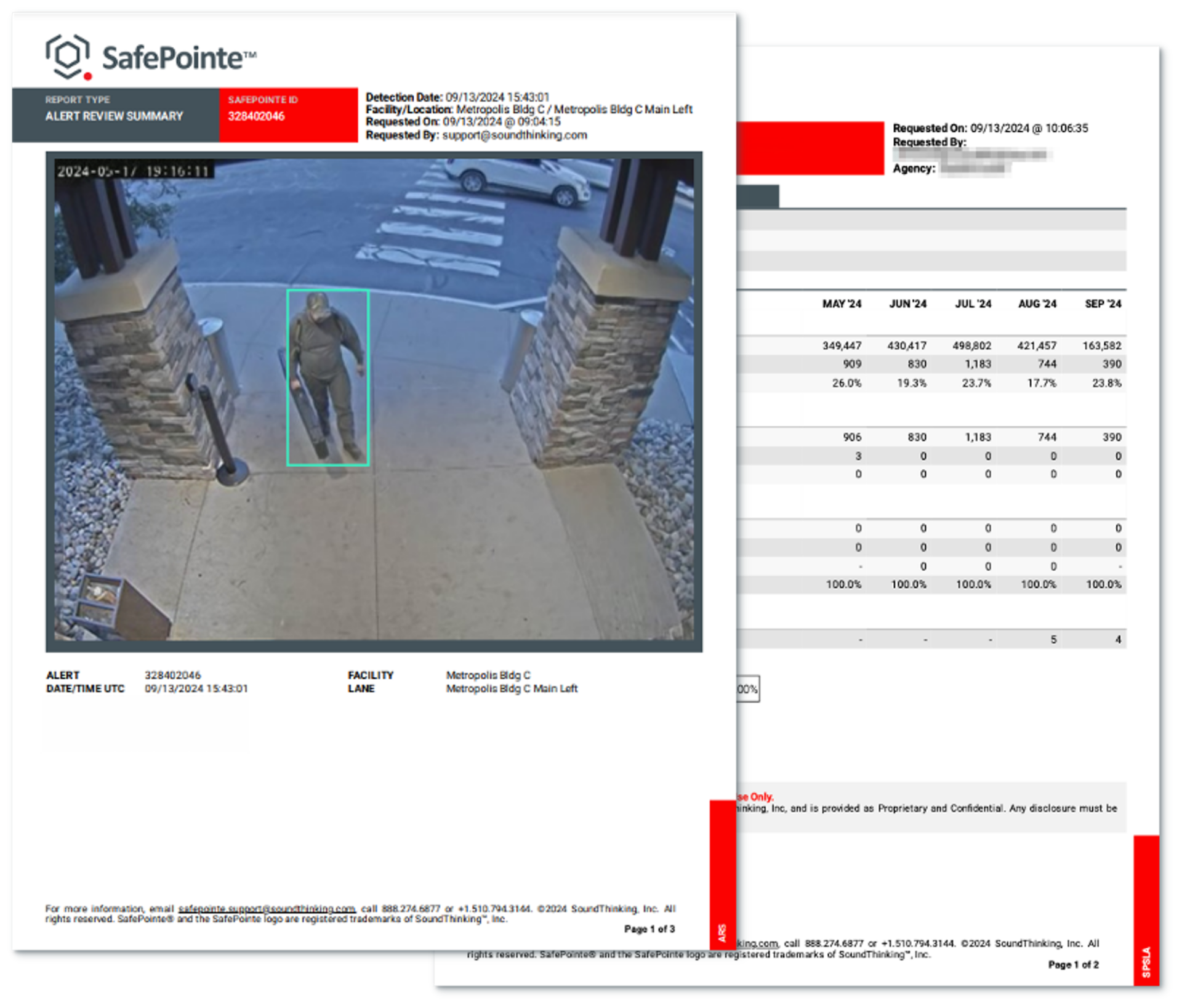Click support@soundthinking.com requester email
The height and width of the screenshot is (1008, 1182).
[x=515, y=135]
